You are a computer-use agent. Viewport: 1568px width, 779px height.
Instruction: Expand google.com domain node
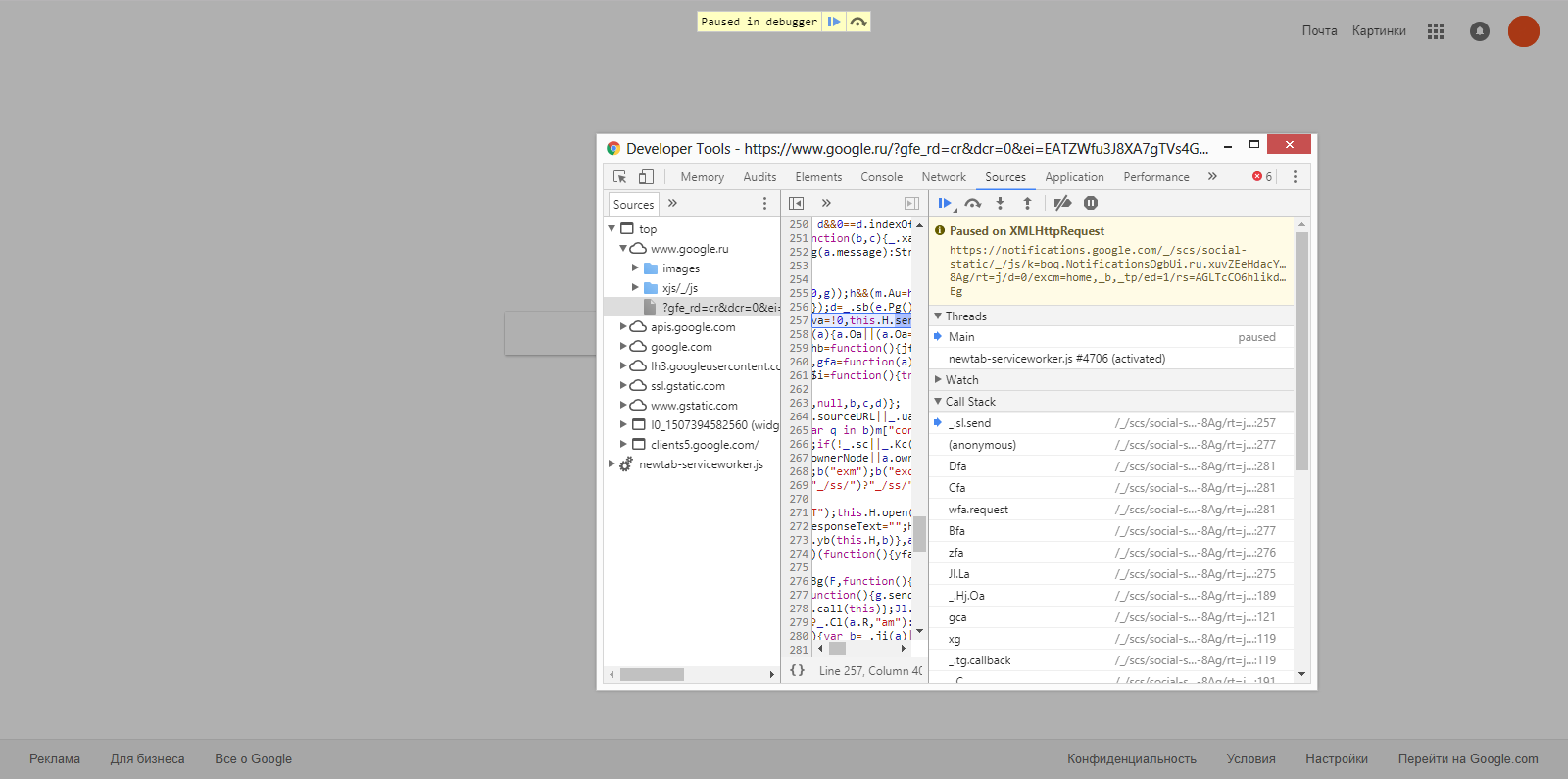623,347
